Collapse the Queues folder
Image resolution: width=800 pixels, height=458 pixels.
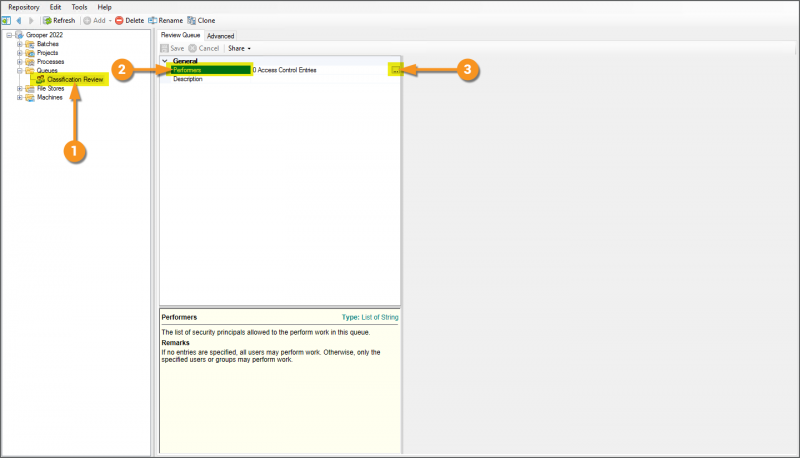pos(19,71)
